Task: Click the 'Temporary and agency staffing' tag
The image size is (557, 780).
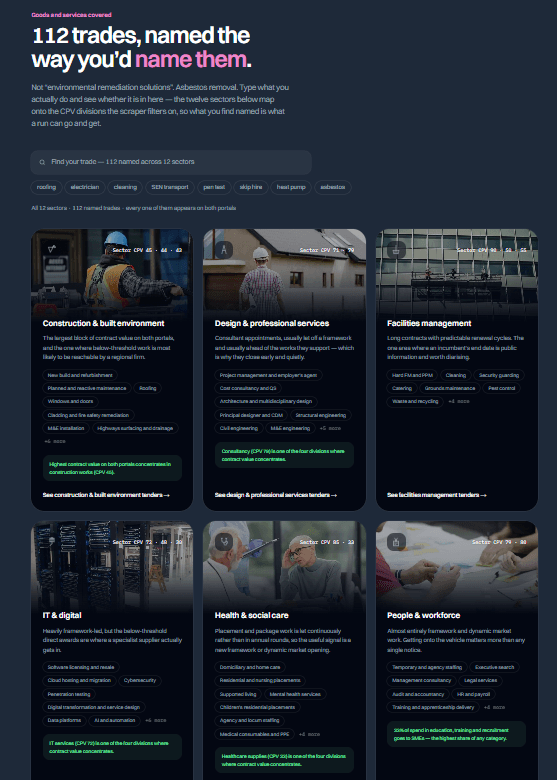Action: (x=427, y=667)
